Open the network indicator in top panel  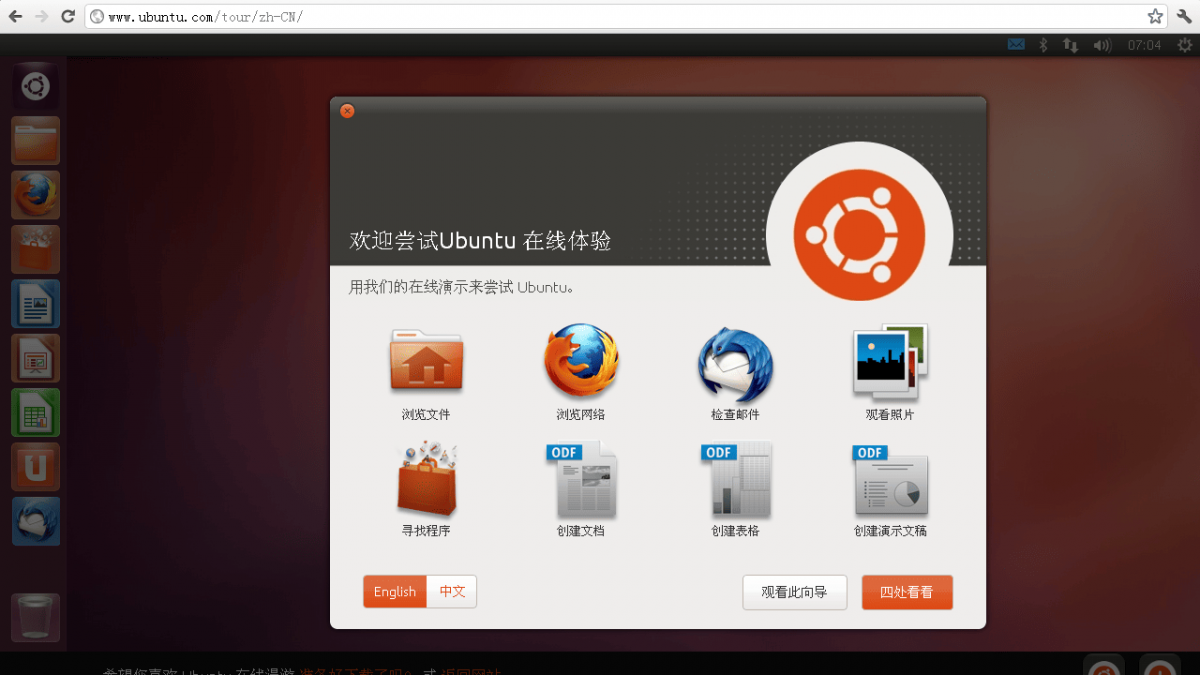(x=1070, y=45)
